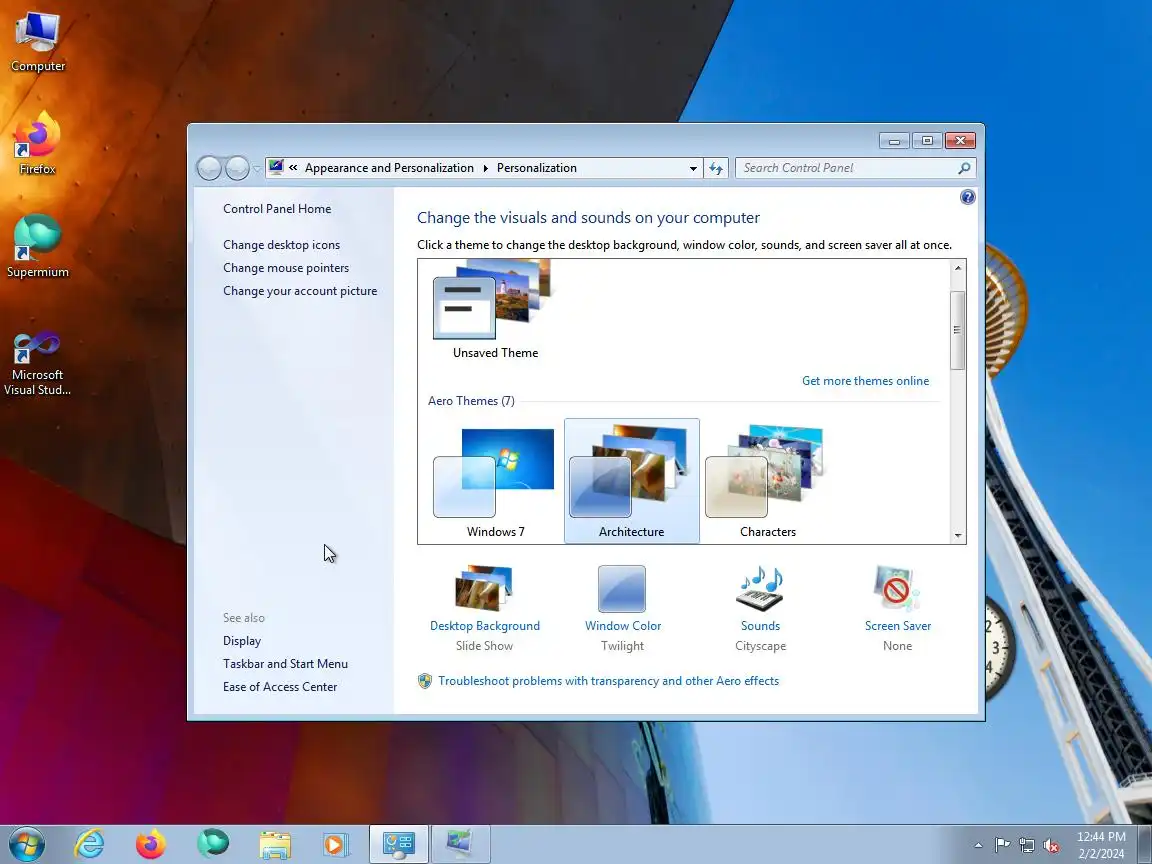
Task: Switch to Control Panel taskbar window
Action: point(398,844)
